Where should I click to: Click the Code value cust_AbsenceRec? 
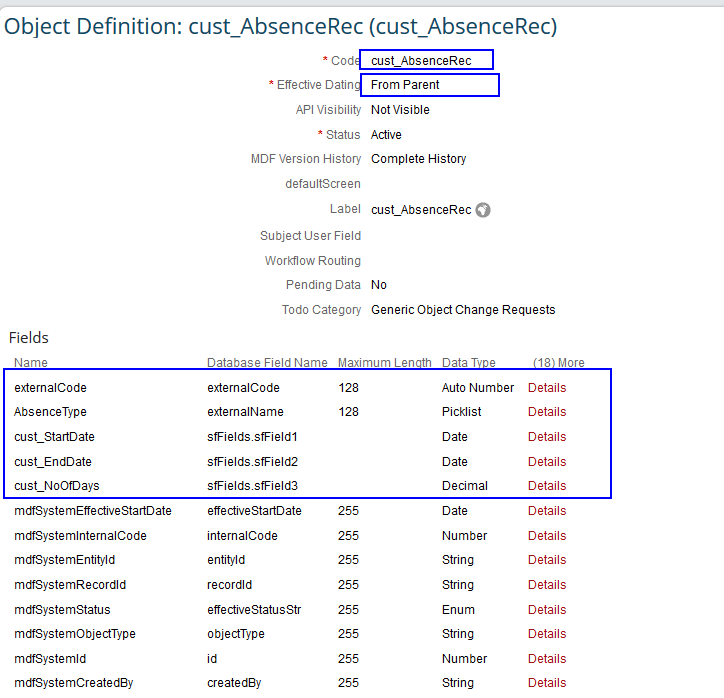click(x=420, y=61)
